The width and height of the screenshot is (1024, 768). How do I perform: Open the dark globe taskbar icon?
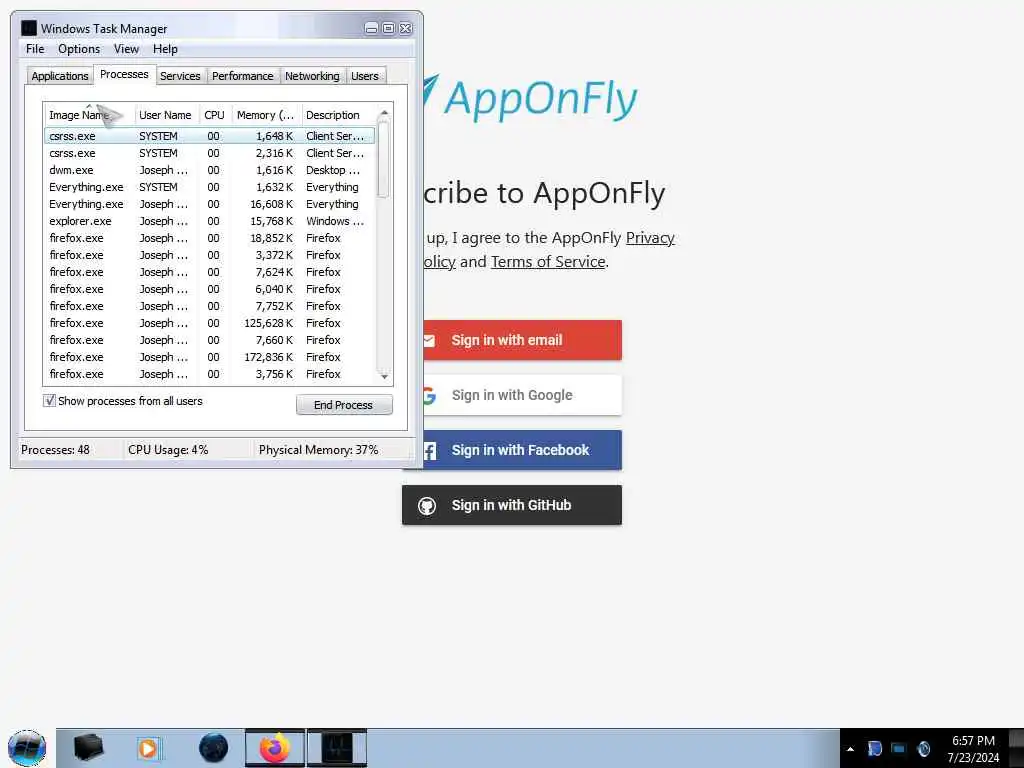coord(214,748)
